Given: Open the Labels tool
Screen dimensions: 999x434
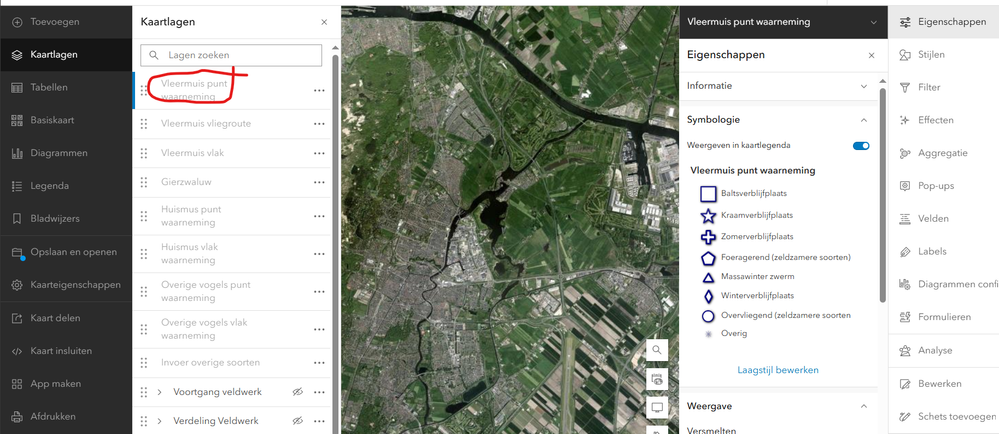Looking at the screenshot, I should click(x=944, y=252).
